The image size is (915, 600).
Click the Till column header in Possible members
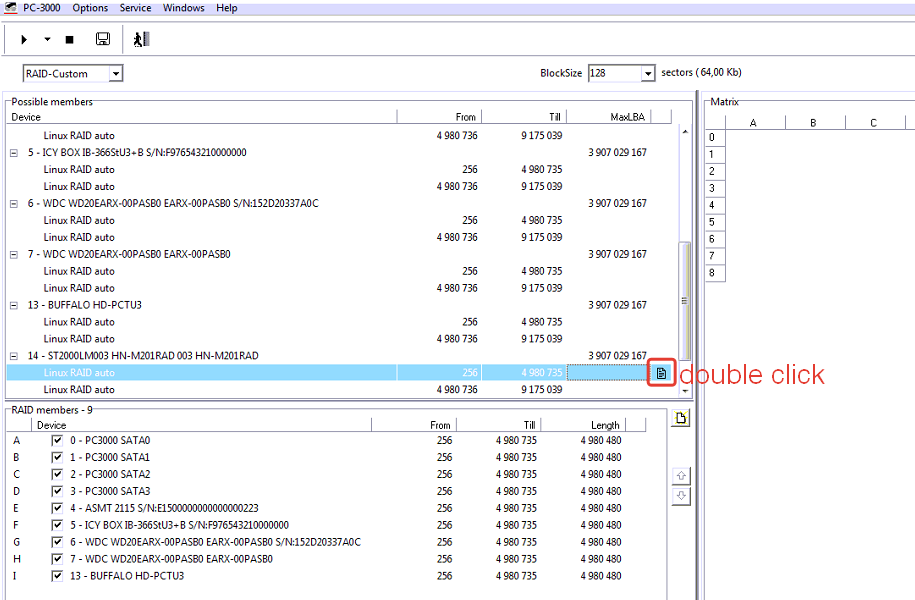[x=523, y=117]
